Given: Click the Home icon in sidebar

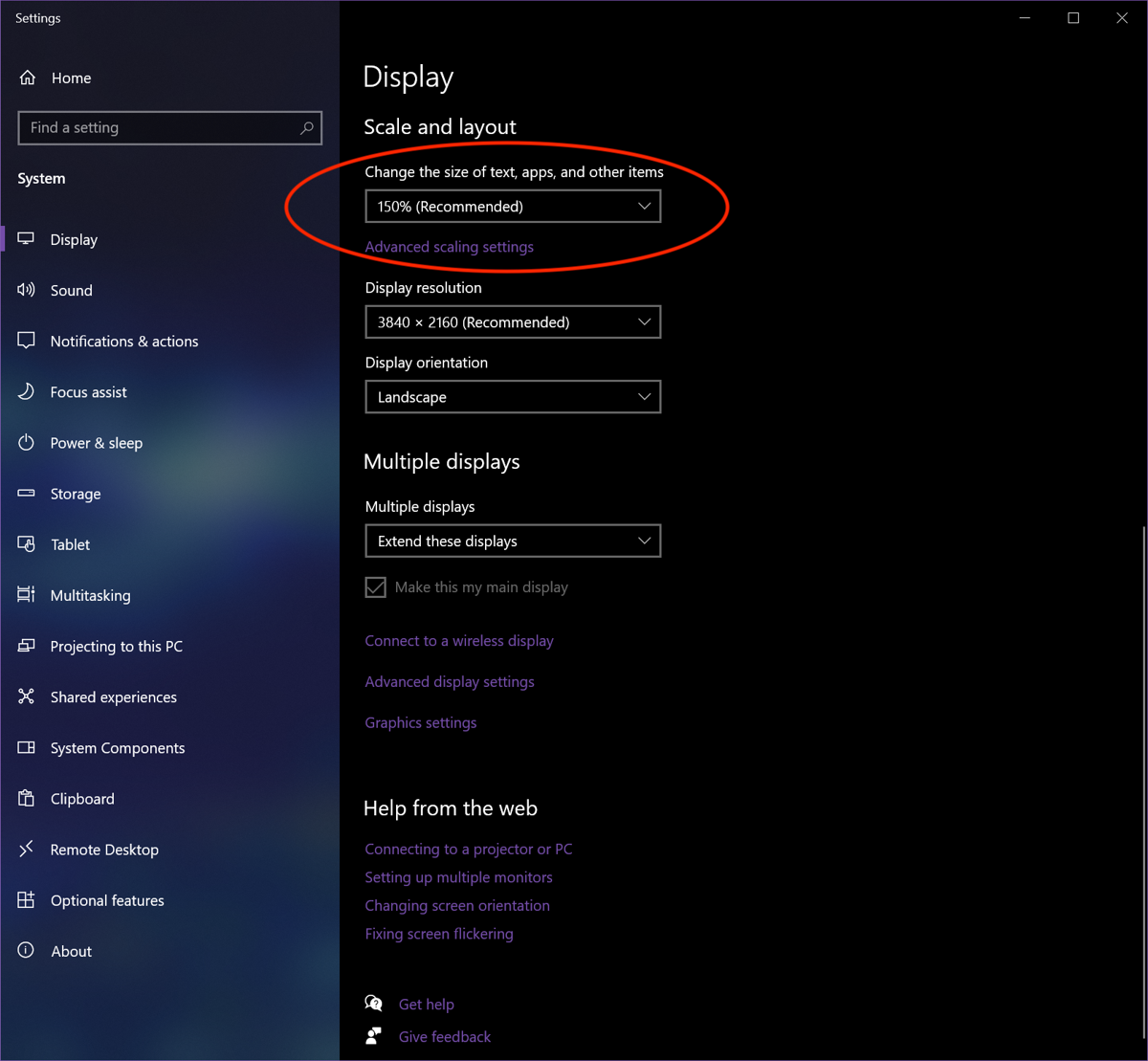Looking at the screenshot, I should (x=27, y=77).
